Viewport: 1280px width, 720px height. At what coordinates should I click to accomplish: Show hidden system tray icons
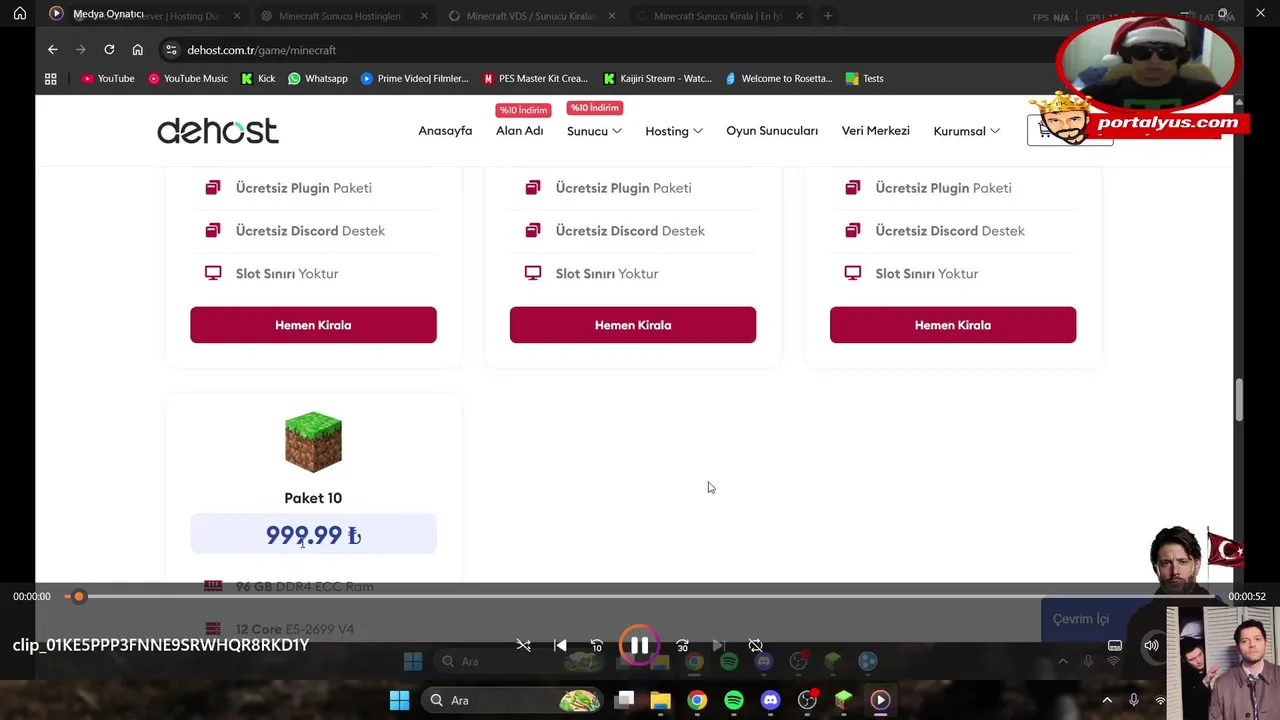(1107, 700)
